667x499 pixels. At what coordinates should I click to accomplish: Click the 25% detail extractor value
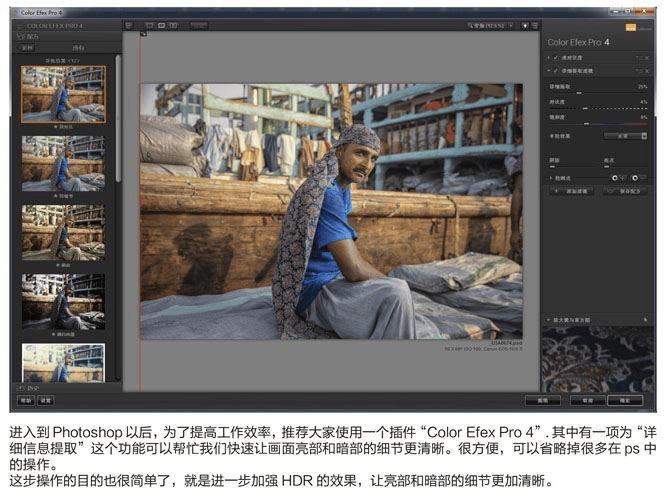coord(642,86)
